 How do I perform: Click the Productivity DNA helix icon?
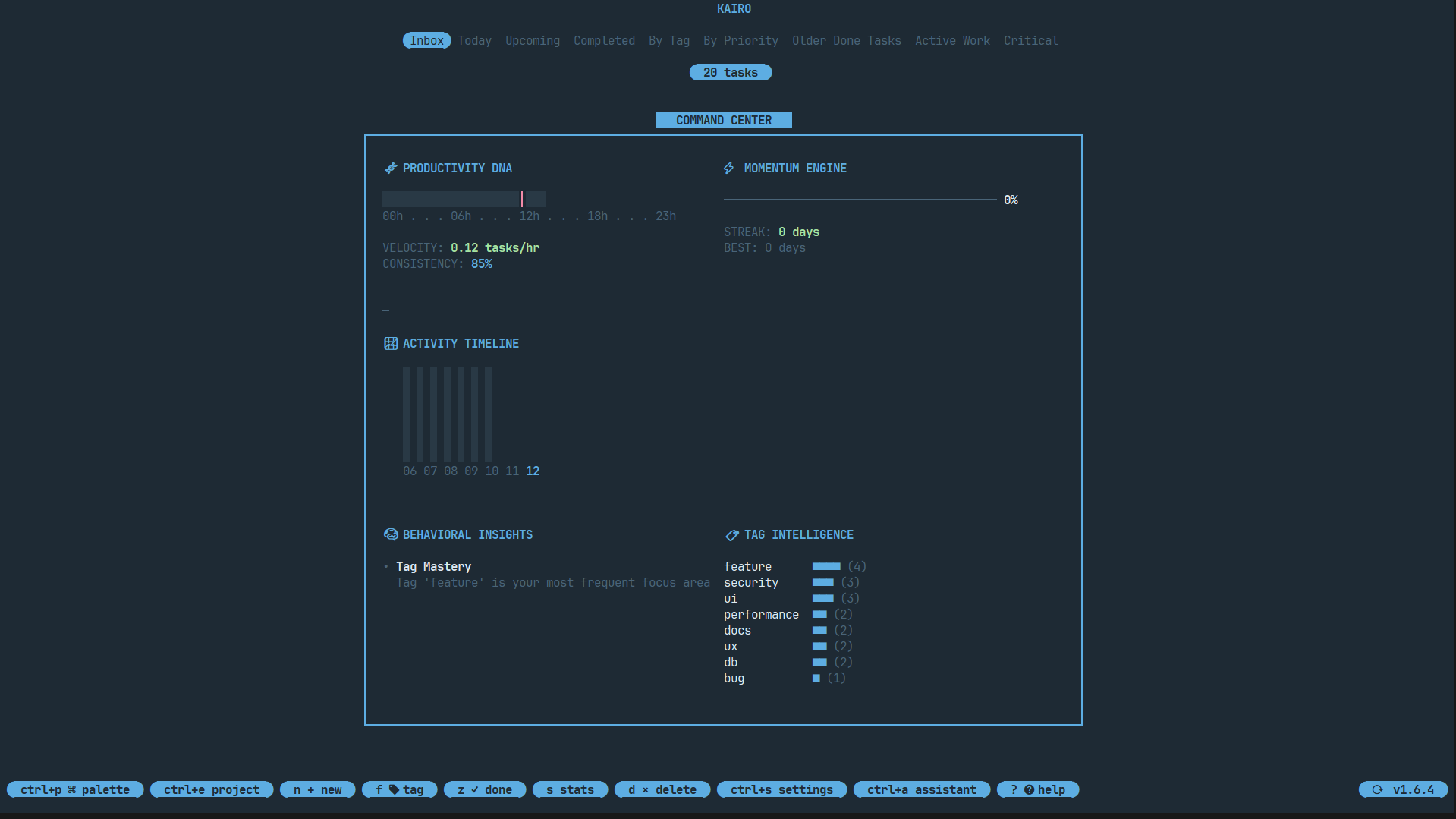click(x=391, y=168)
